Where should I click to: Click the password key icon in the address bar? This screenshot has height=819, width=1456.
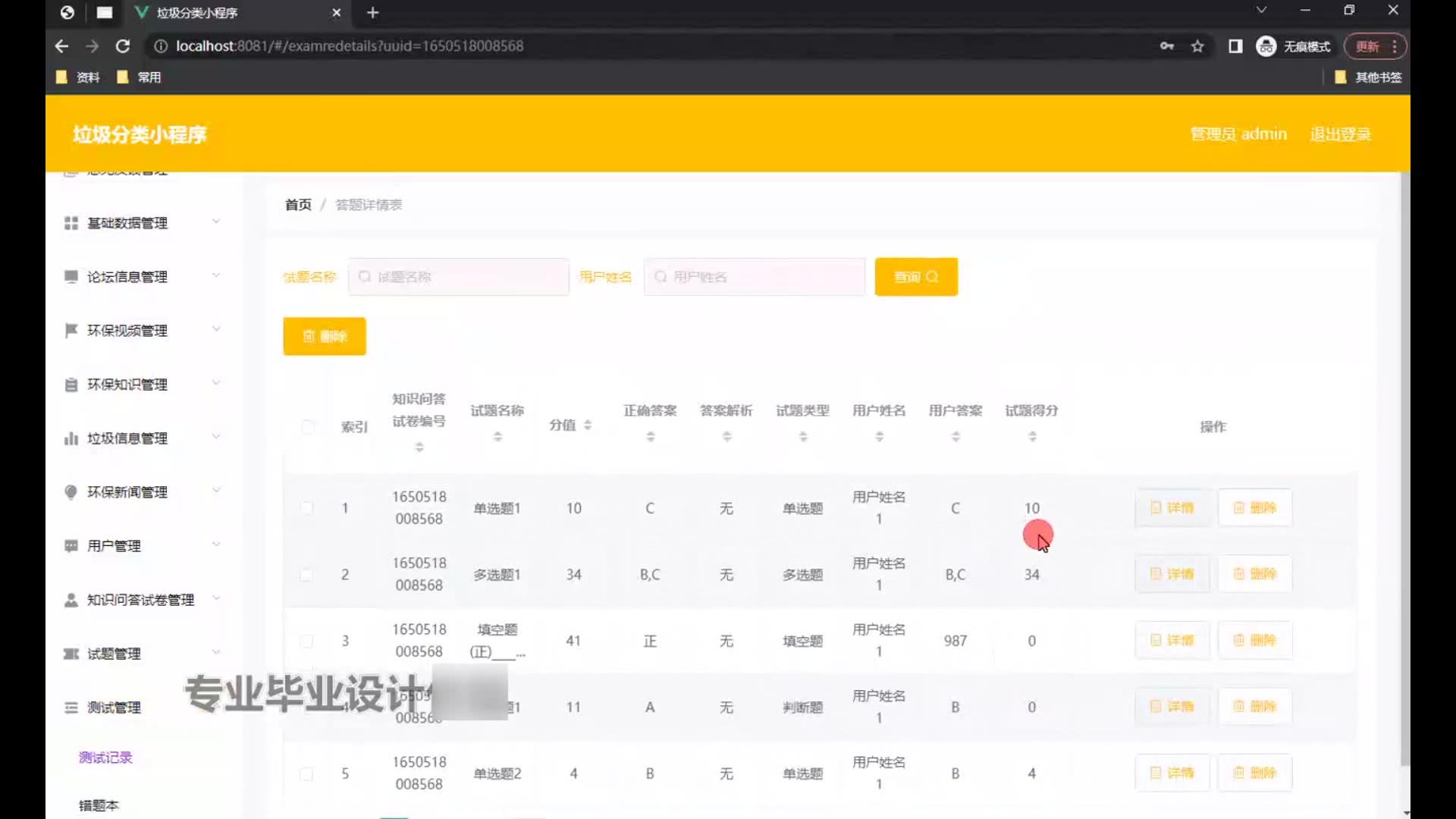pos(1167,46)
